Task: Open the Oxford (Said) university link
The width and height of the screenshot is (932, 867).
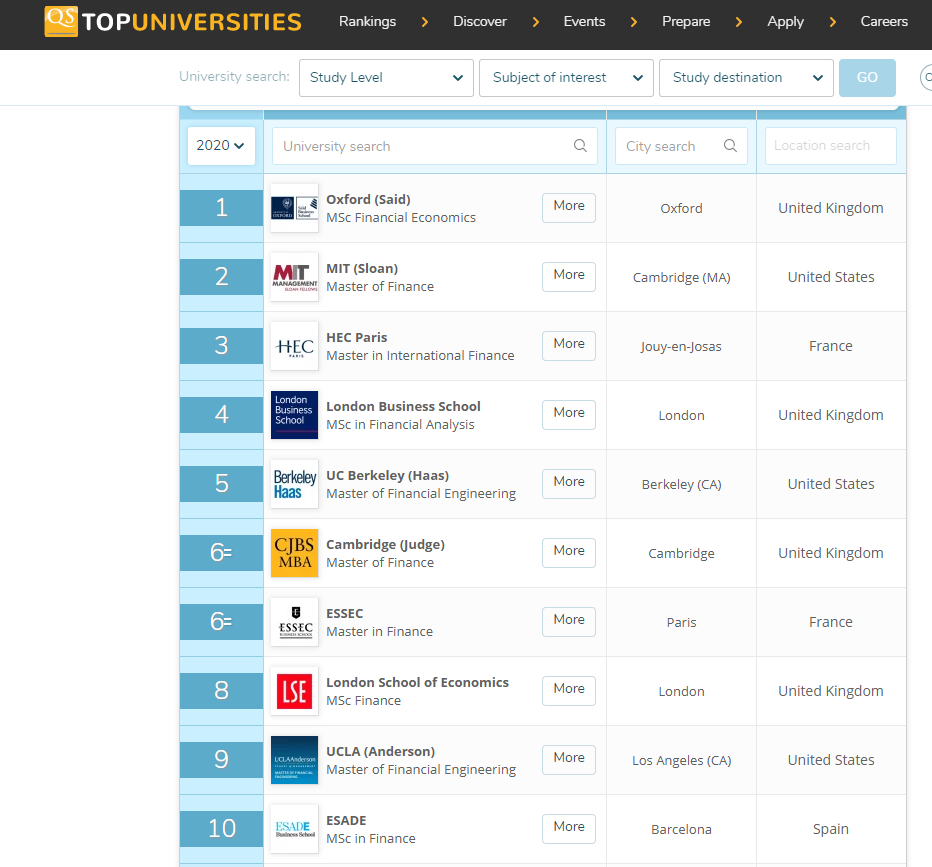Action: tap(368, 200)
